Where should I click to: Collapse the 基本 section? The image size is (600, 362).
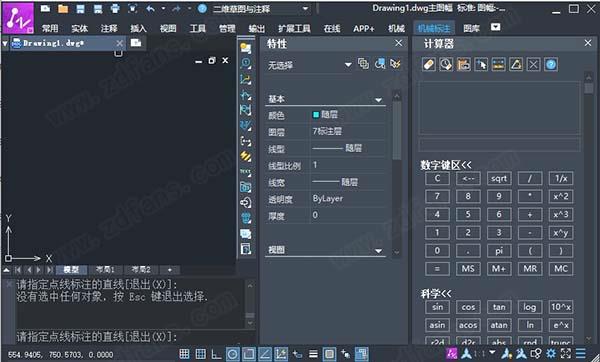pos(378,100)
